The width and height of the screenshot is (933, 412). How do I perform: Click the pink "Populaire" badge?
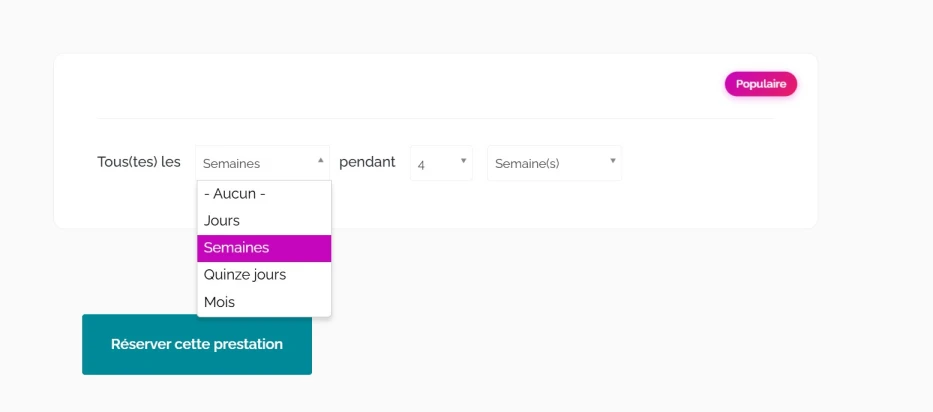pyautogui.click(x=760, y=84)
